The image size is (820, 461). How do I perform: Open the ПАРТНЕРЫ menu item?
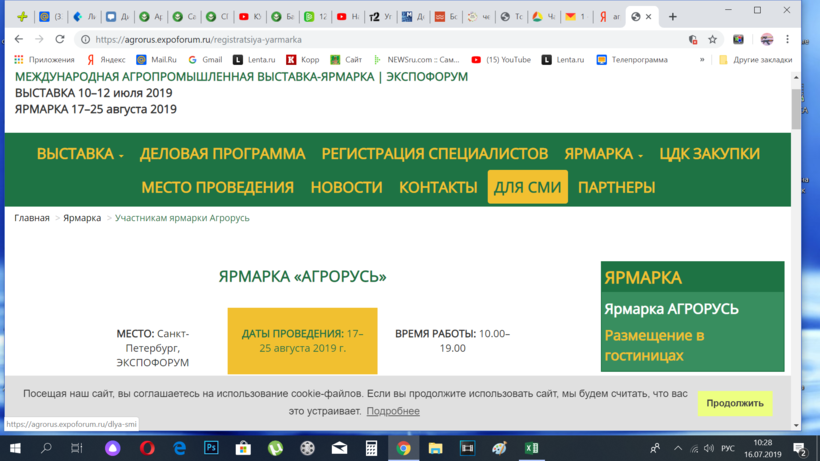[x=617, y=187]
